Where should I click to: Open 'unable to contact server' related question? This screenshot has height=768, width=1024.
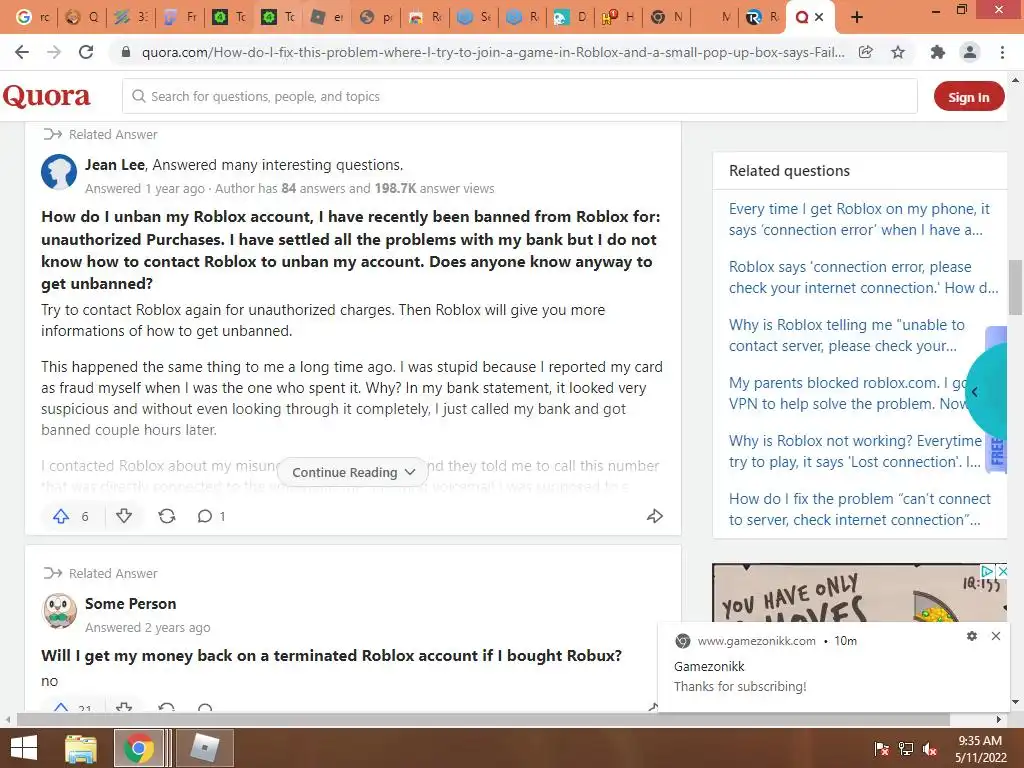coord(847,335)
